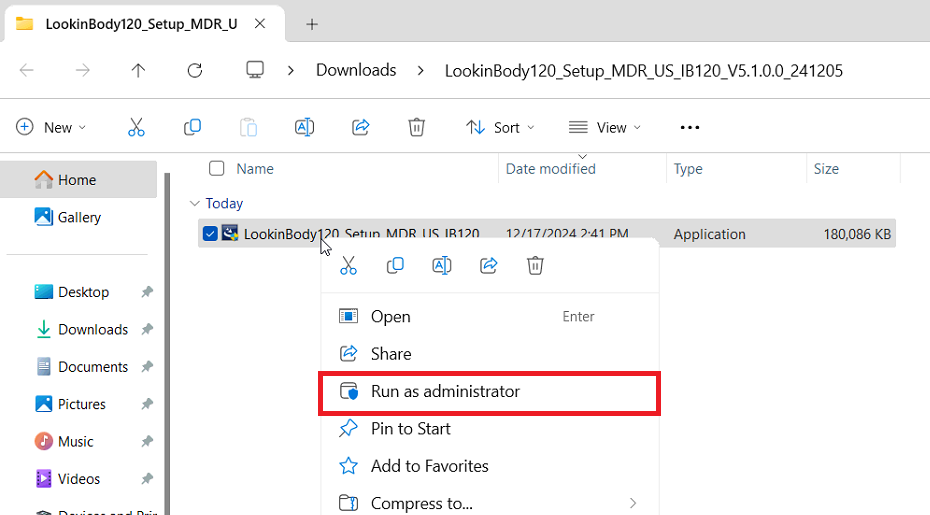Go up one folder level arrow
930x515 pixels.
pyautogui.click(x=138, y=71)
